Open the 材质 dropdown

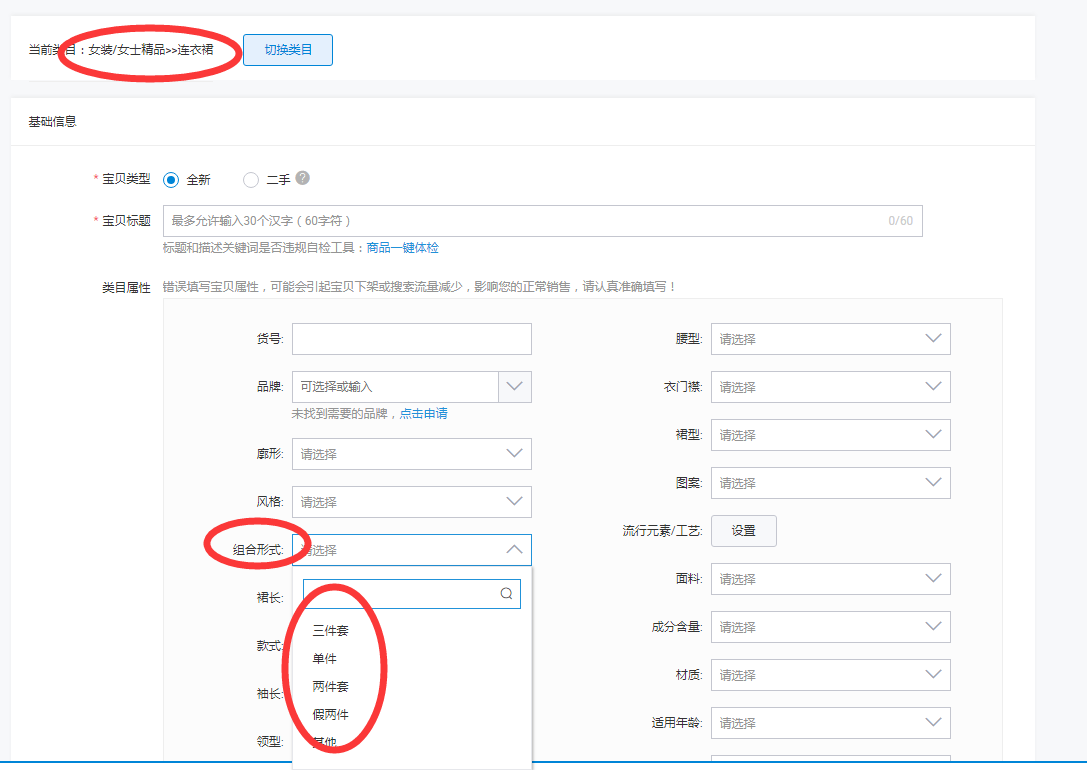[x=831, y=675]
